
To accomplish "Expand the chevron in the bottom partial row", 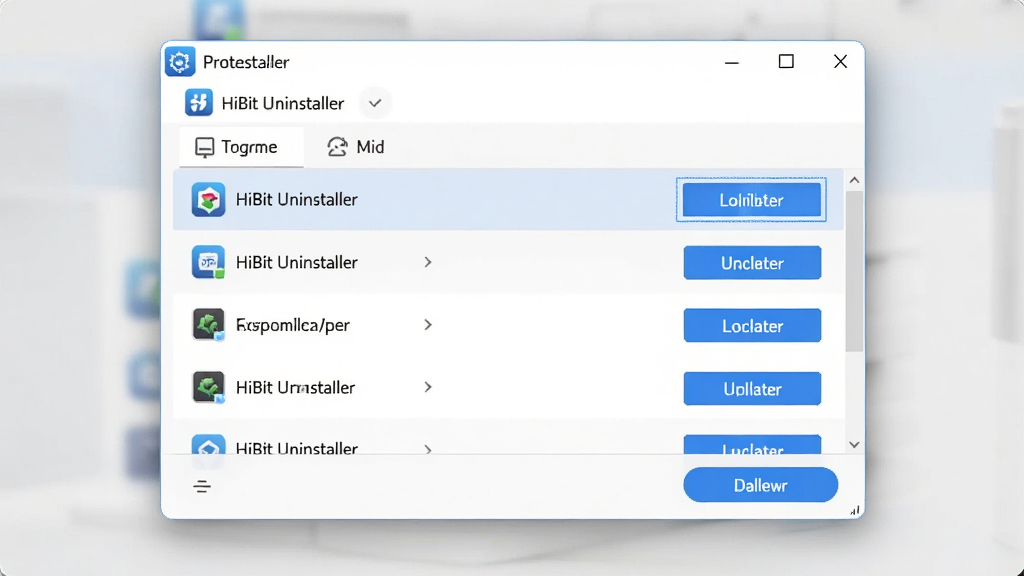I will tap(428, 449).
